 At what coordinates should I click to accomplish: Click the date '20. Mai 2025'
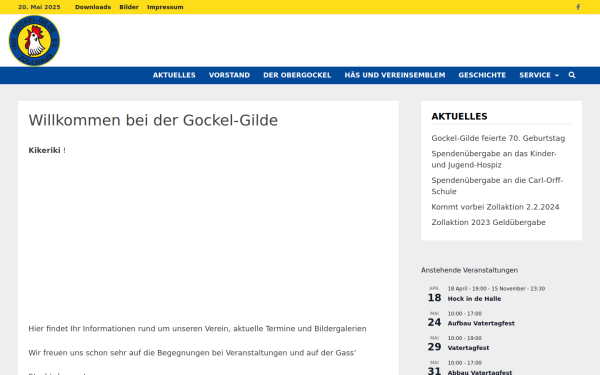coord(39,7)
